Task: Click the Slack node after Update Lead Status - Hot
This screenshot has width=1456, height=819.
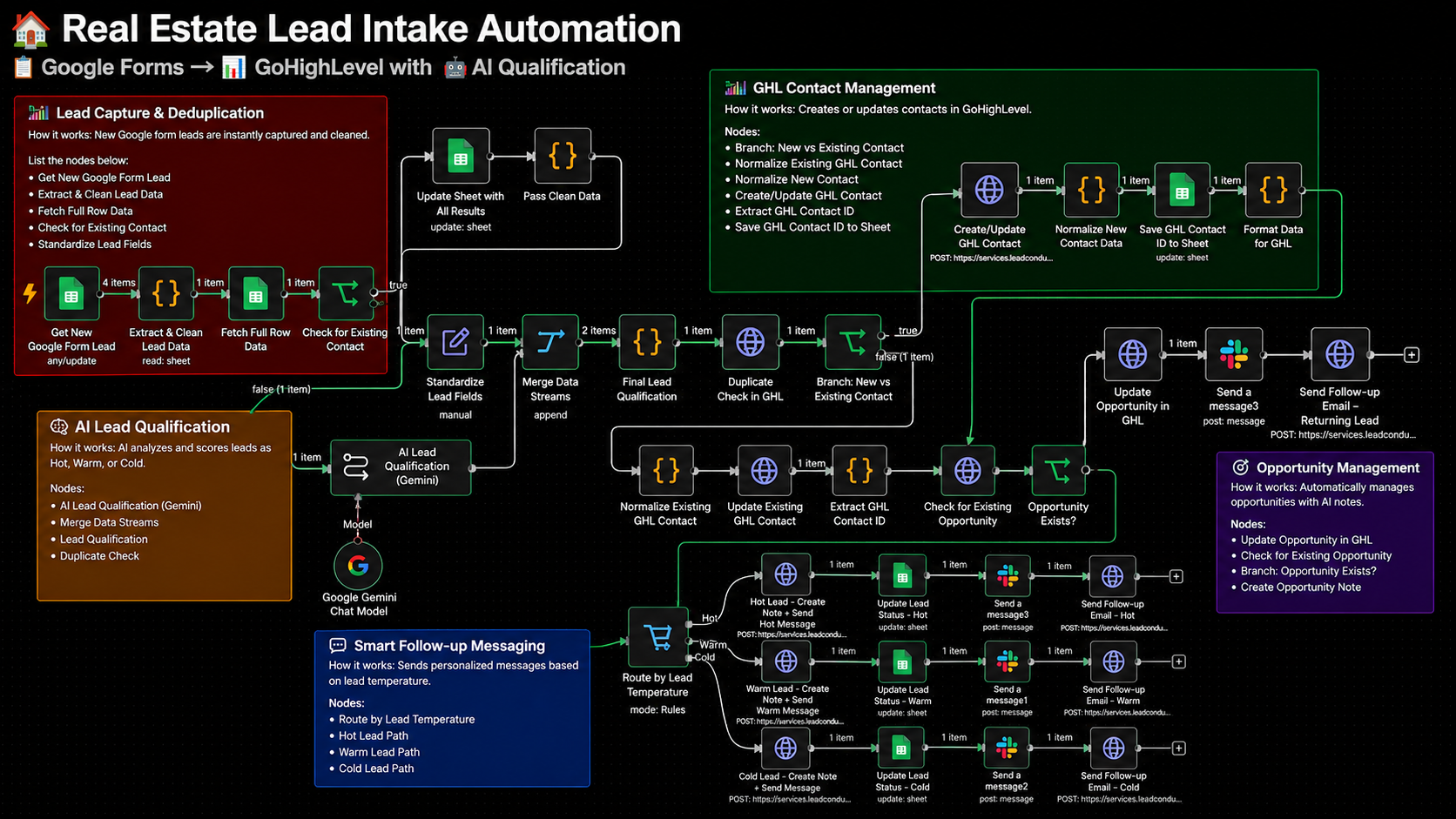Action: pyautogui.click(x=1008, y=575)
